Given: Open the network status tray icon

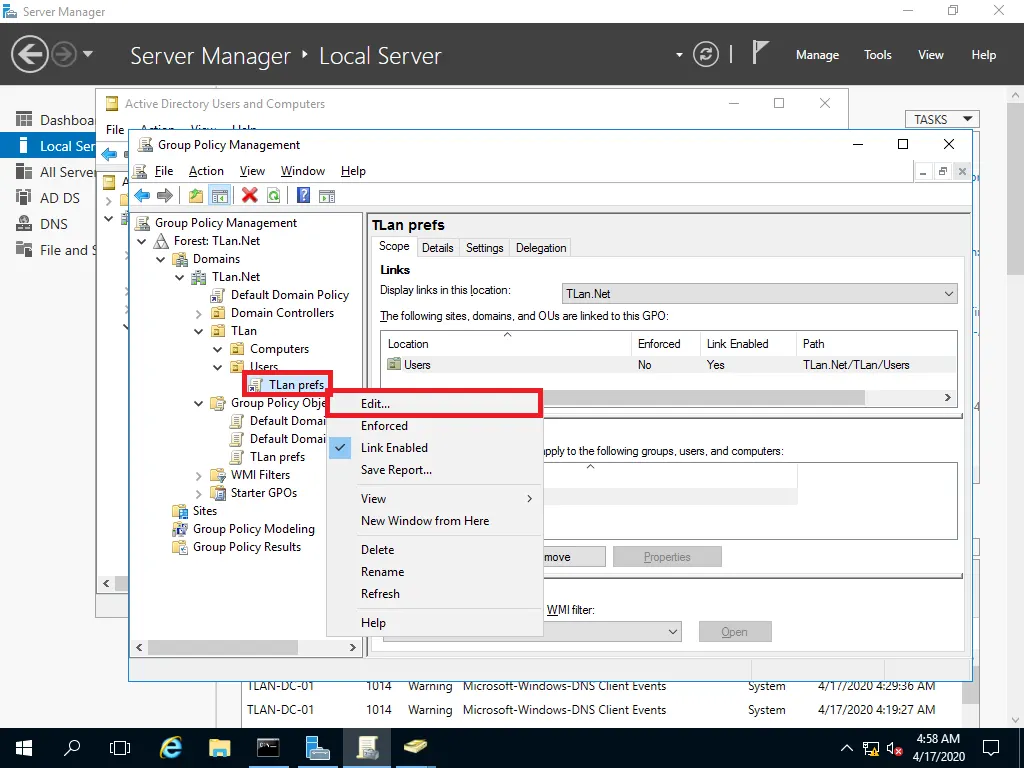Looking at the screenshot, I should click(x=871, y=748).
